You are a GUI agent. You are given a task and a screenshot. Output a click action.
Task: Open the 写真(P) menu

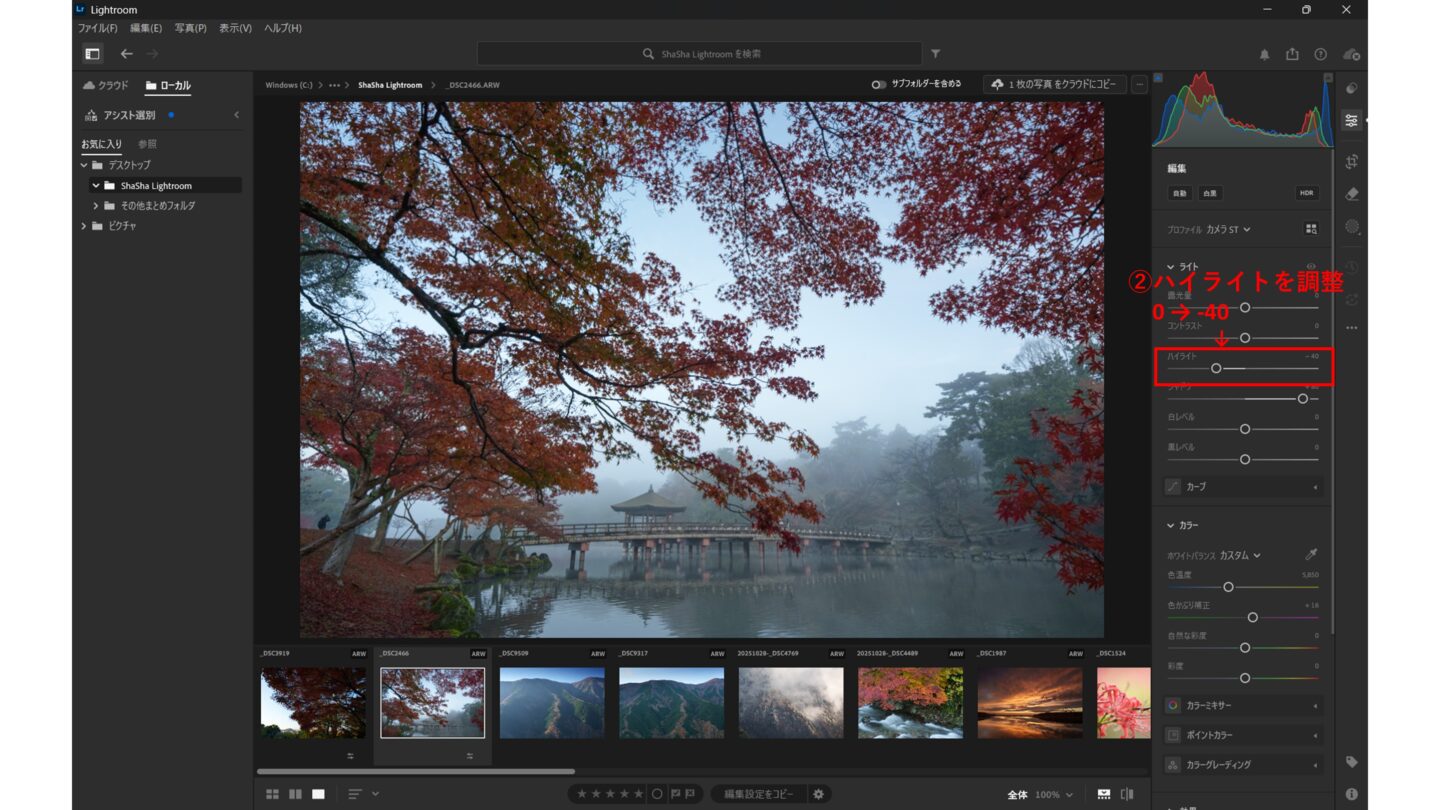190,28
